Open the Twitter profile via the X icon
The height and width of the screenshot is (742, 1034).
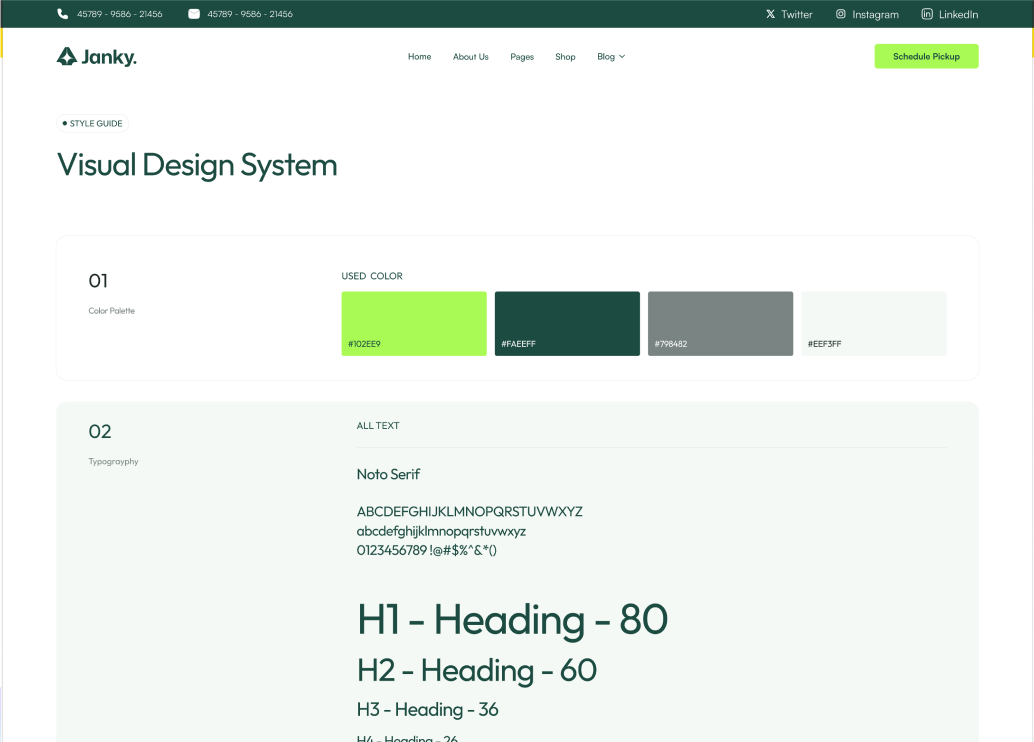click(x=769, y=13)
